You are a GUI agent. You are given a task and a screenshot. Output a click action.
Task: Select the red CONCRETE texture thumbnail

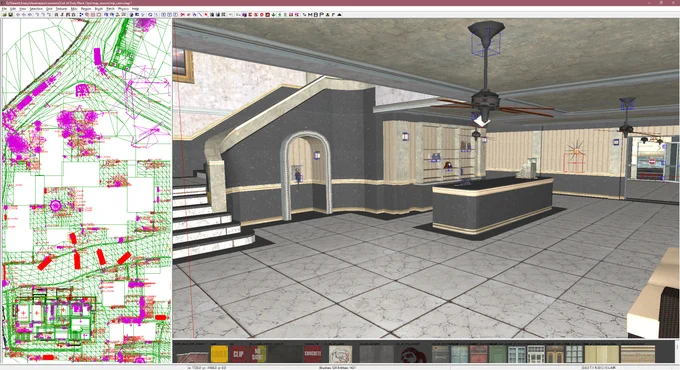(x=313, y=354)
